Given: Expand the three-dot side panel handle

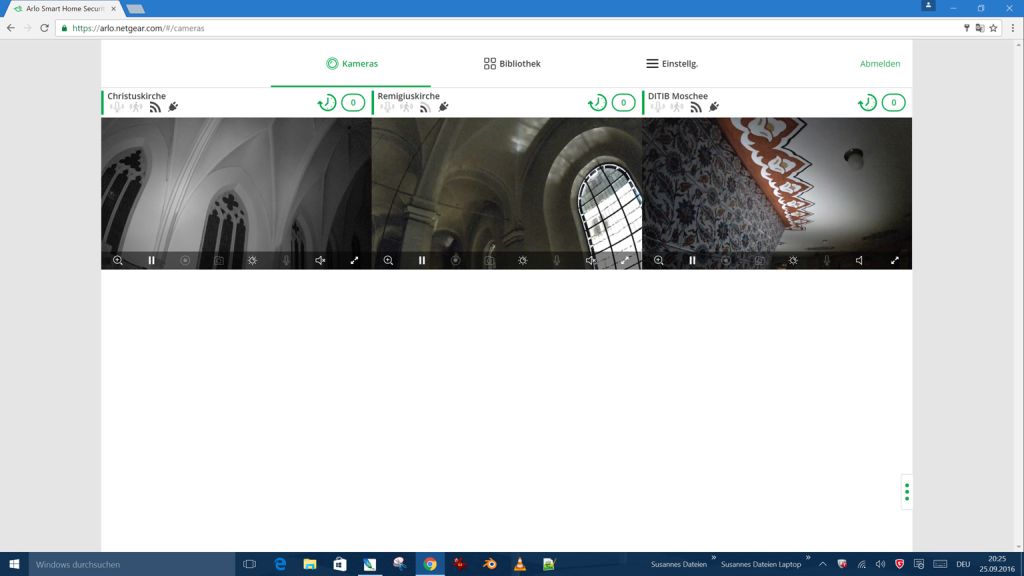Looking at the screenshot, I should [x=906, y=492].
